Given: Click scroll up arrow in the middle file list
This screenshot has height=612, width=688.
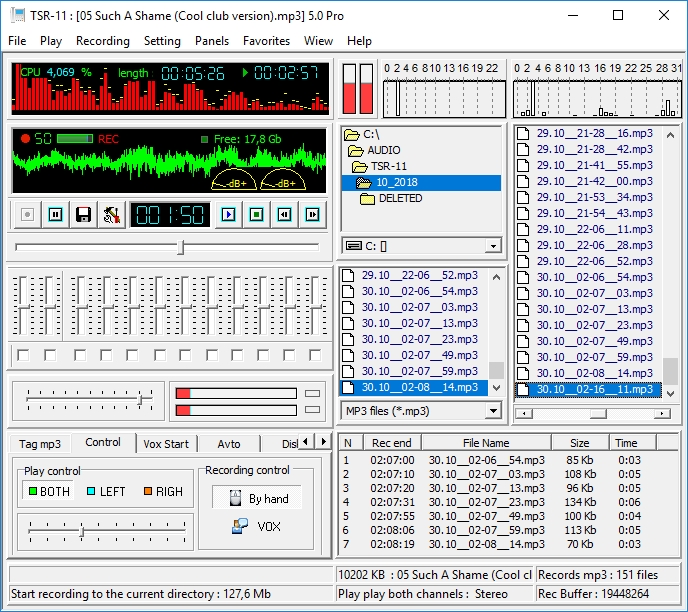Looking at the screenshot, I should 496,277.
